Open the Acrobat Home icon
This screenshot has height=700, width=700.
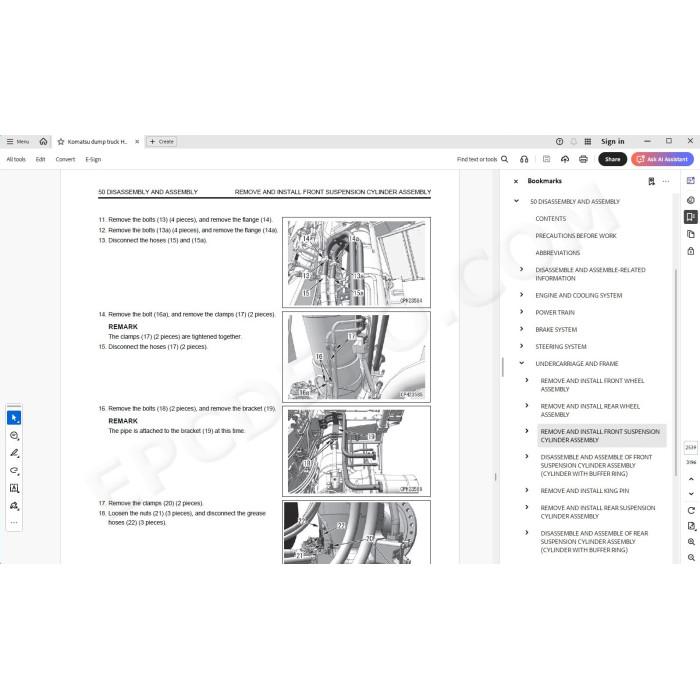(43, 142)
